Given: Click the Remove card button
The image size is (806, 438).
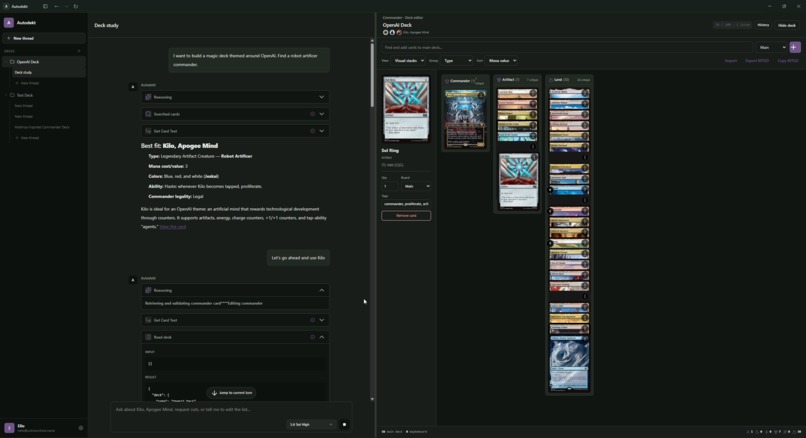Looking at the screenshot, I should [x=406, y=216].
